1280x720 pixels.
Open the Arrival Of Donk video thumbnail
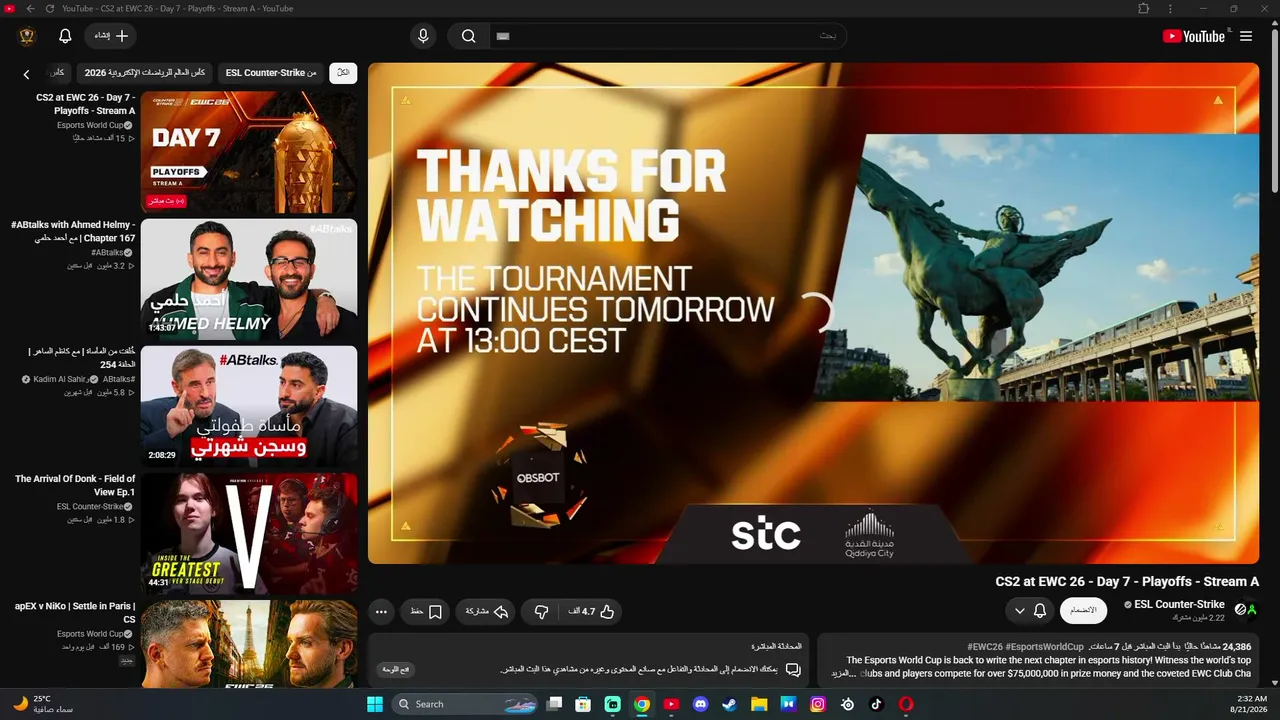pyautogui.click(x=249, y=534)
